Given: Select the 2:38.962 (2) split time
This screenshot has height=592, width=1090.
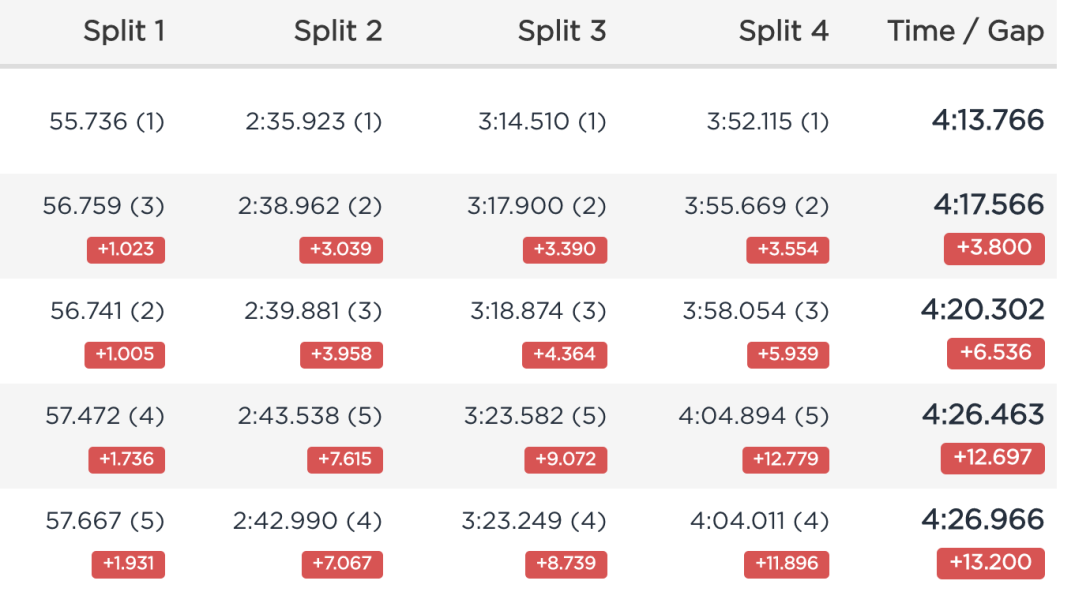Looking at the screenshot, I should (310, 206).
